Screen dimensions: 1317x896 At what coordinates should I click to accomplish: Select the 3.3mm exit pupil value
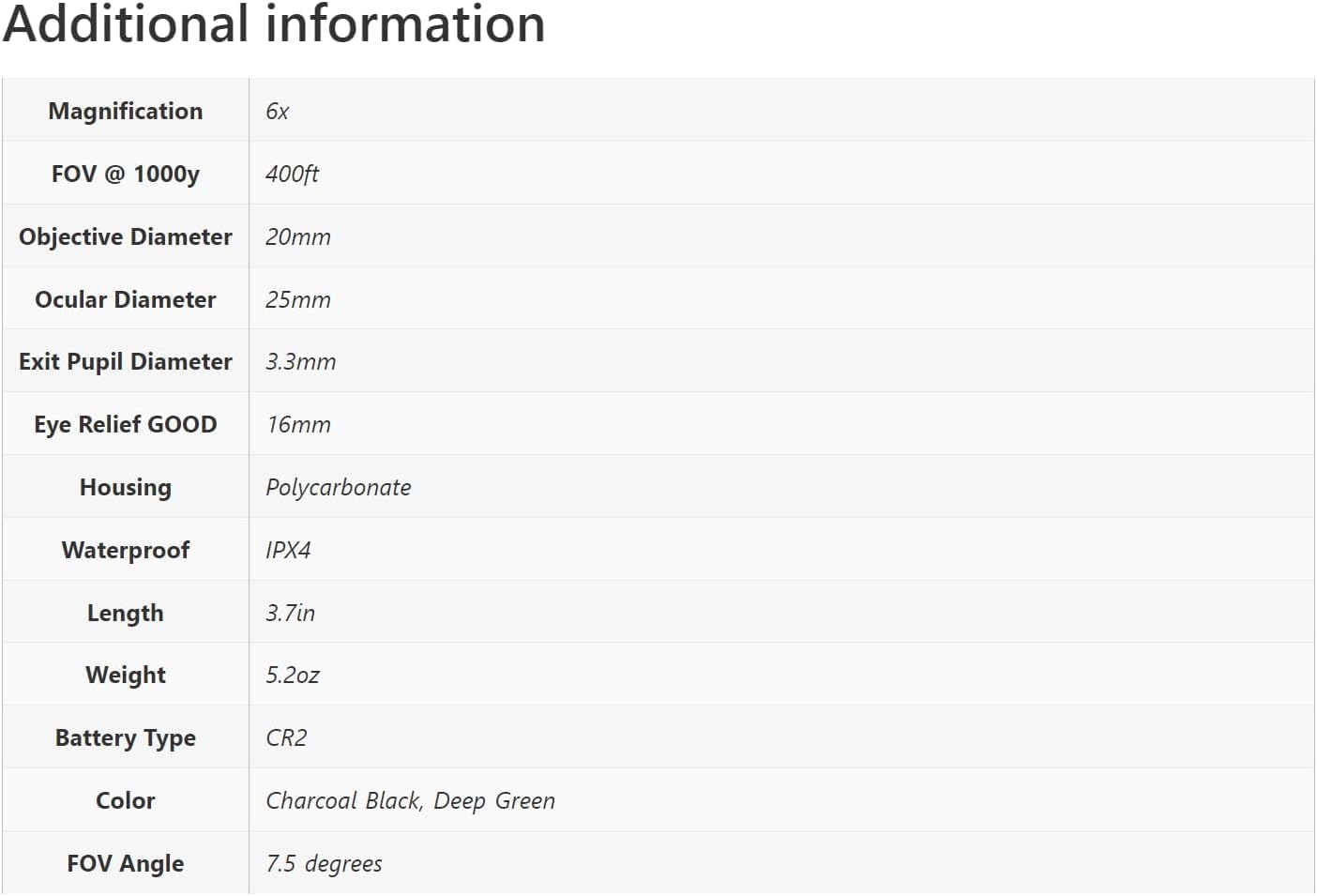(x=300, y=361)
